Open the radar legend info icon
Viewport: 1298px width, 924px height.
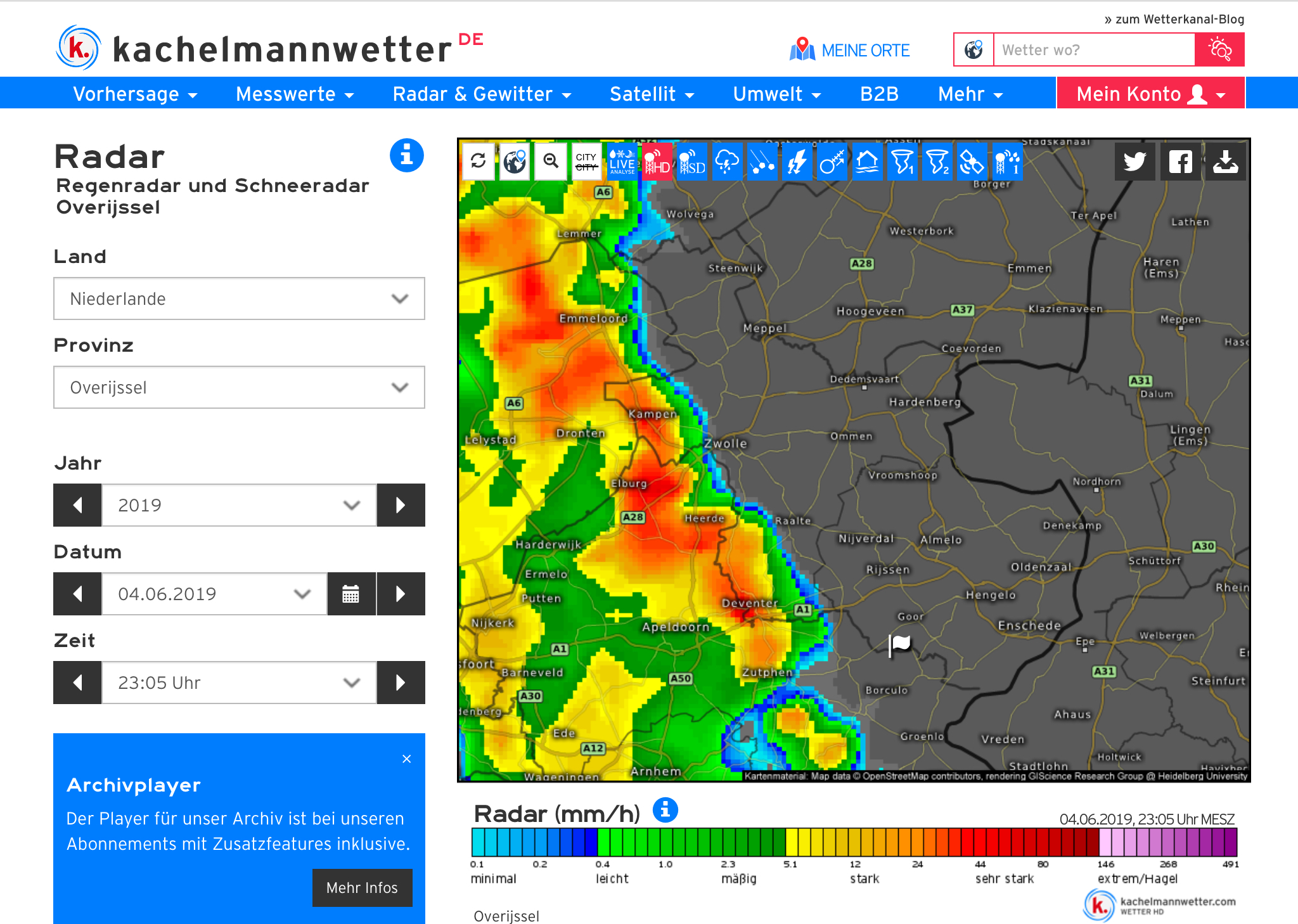(x=665, y=810)
